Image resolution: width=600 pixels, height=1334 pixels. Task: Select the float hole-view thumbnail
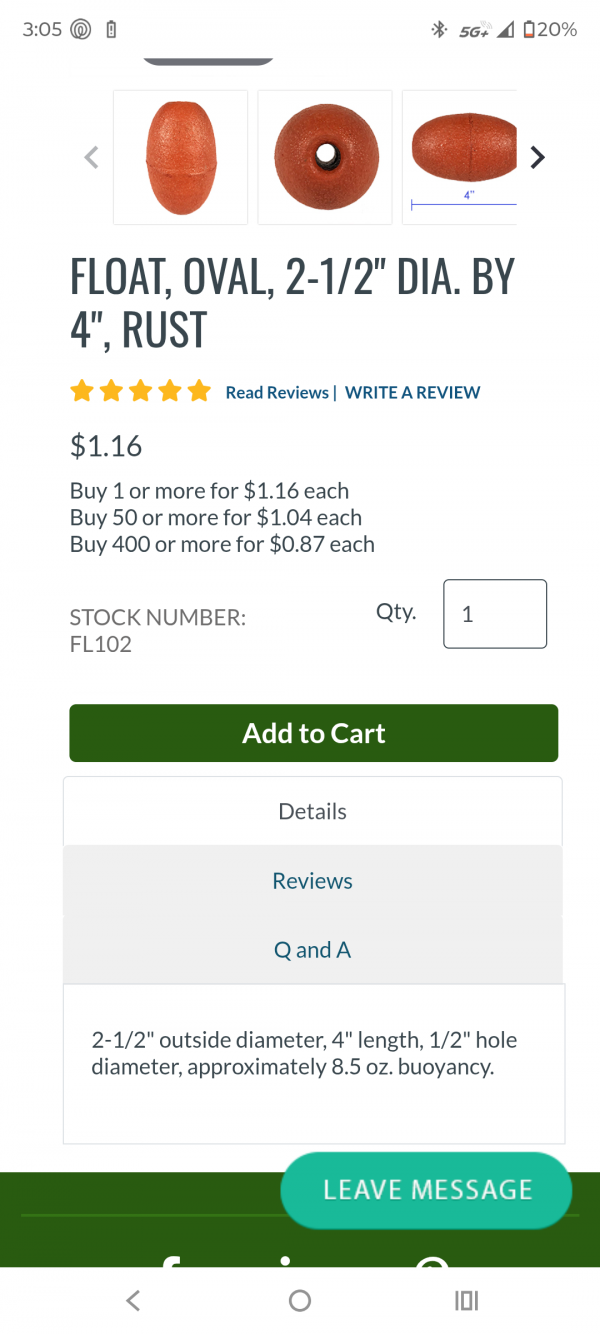pyautogui.click(x=325, y=157)
